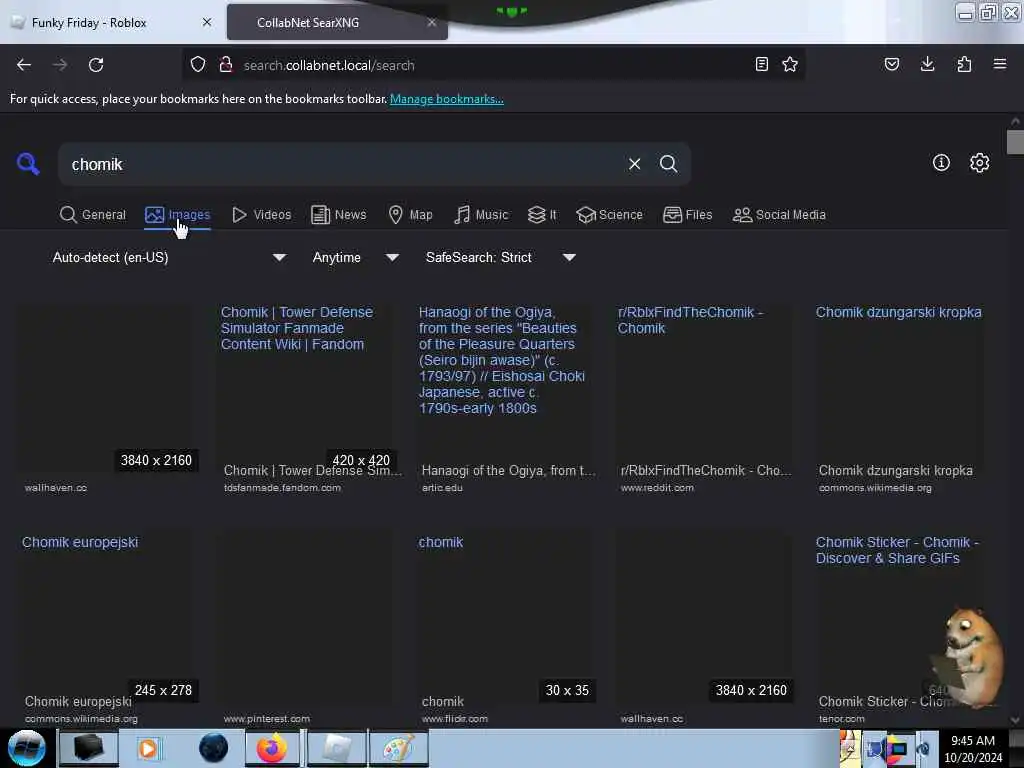The height and width of the screenshot is (768, 1024).
Task: Open the r/RblxFindTheChomik result link
Action: click(x=690, y=320)
